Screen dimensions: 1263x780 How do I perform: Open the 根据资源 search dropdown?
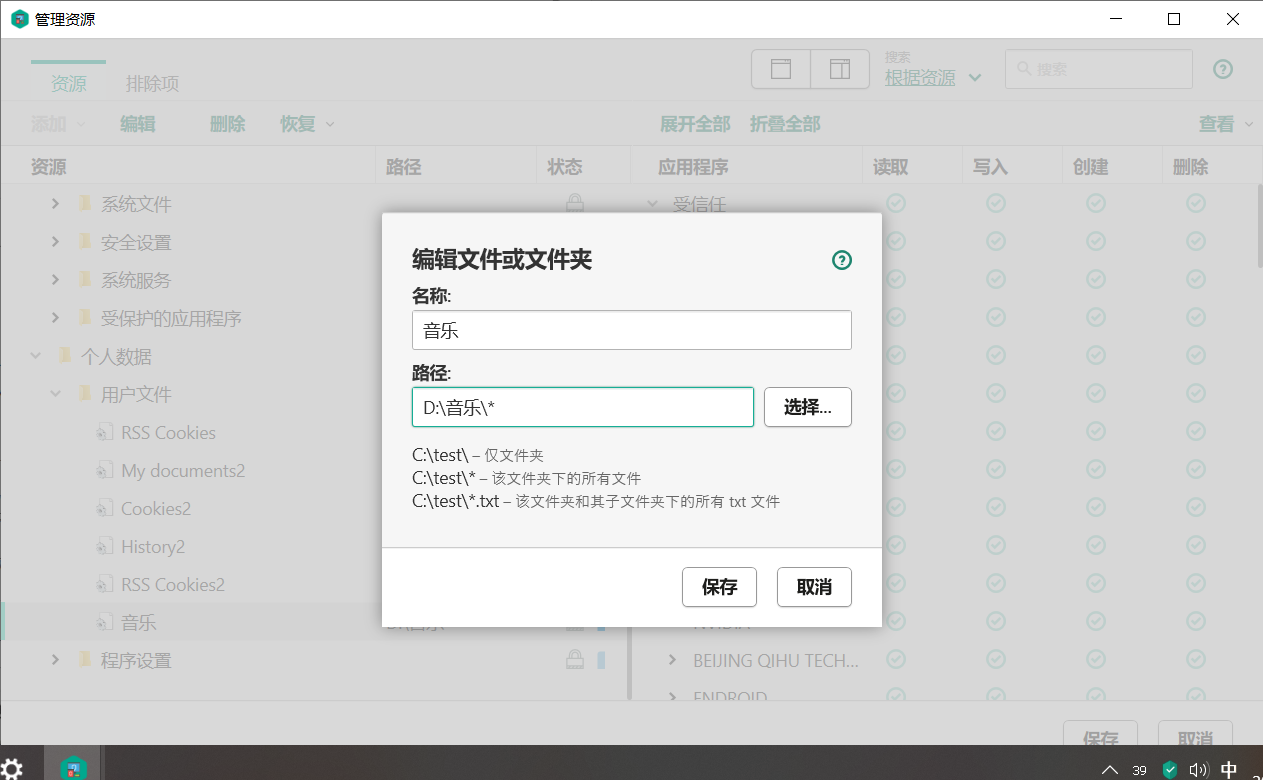coord(933,77)
